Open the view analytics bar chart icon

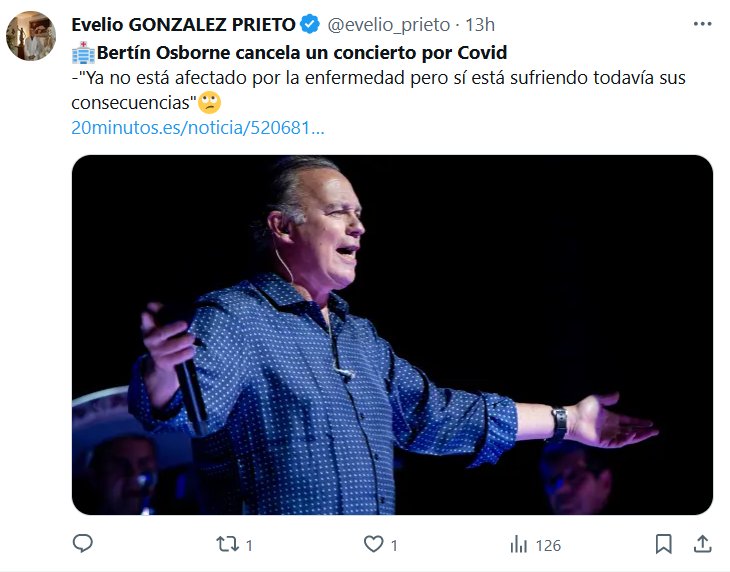coord(519,544)
